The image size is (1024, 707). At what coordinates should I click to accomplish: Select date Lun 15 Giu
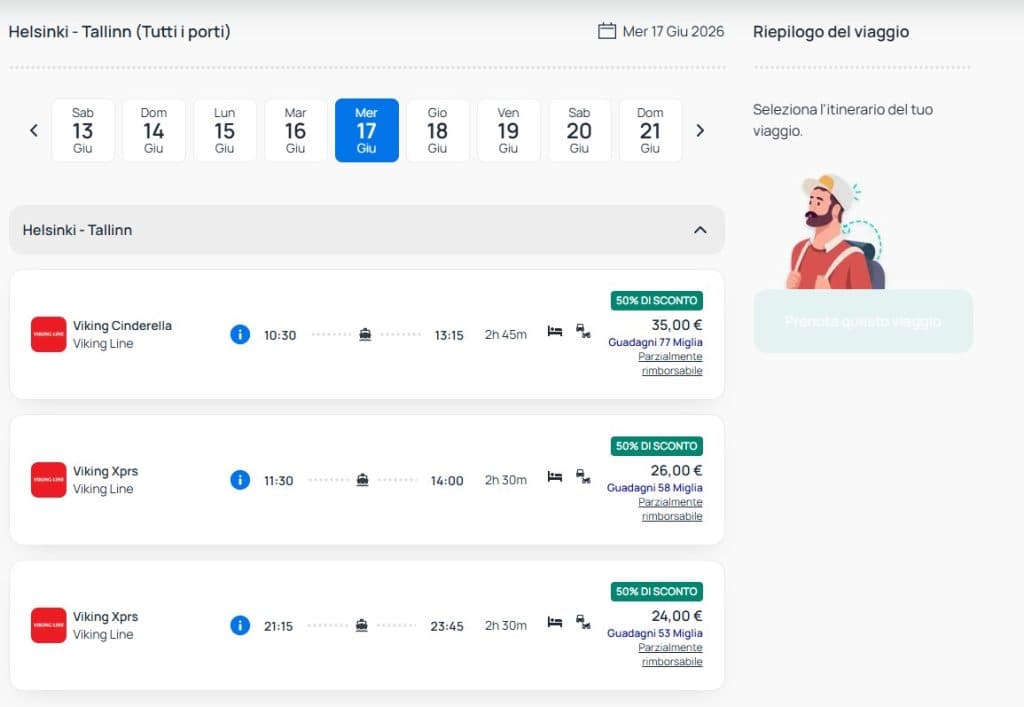[x=225, y=131]
